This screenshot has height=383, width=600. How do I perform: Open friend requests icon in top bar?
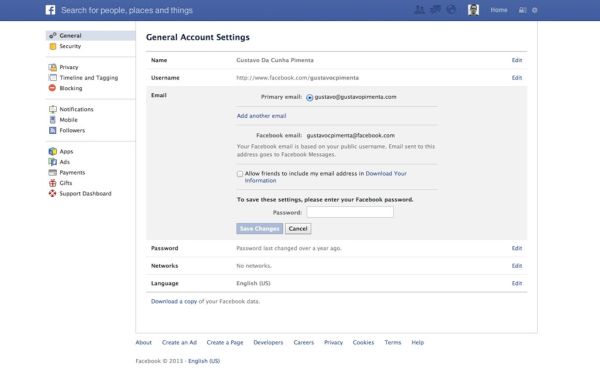tap(420, 10)
